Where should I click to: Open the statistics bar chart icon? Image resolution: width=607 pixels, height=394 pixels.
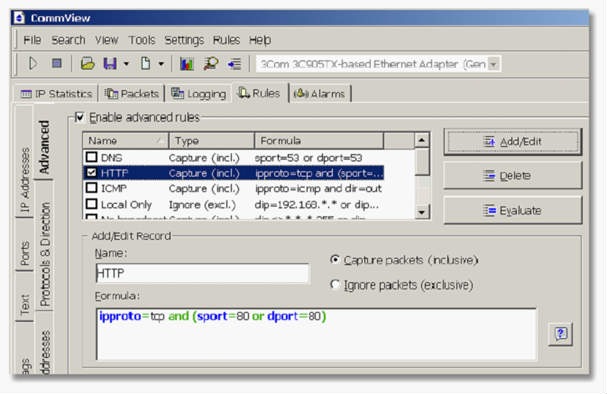click(x=187, y=63)
